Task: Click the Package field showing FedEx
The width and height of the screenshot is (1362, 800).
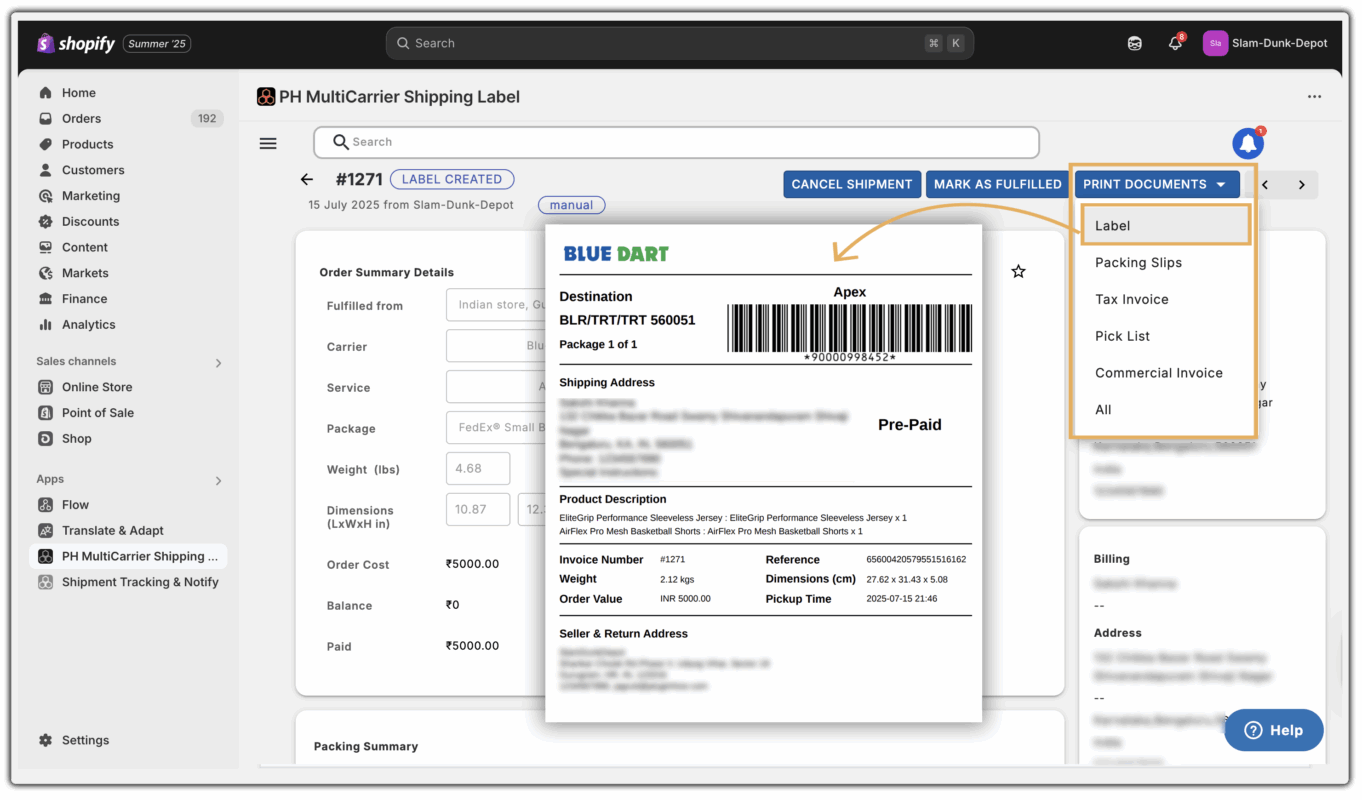Action: (x=496, y=427)
